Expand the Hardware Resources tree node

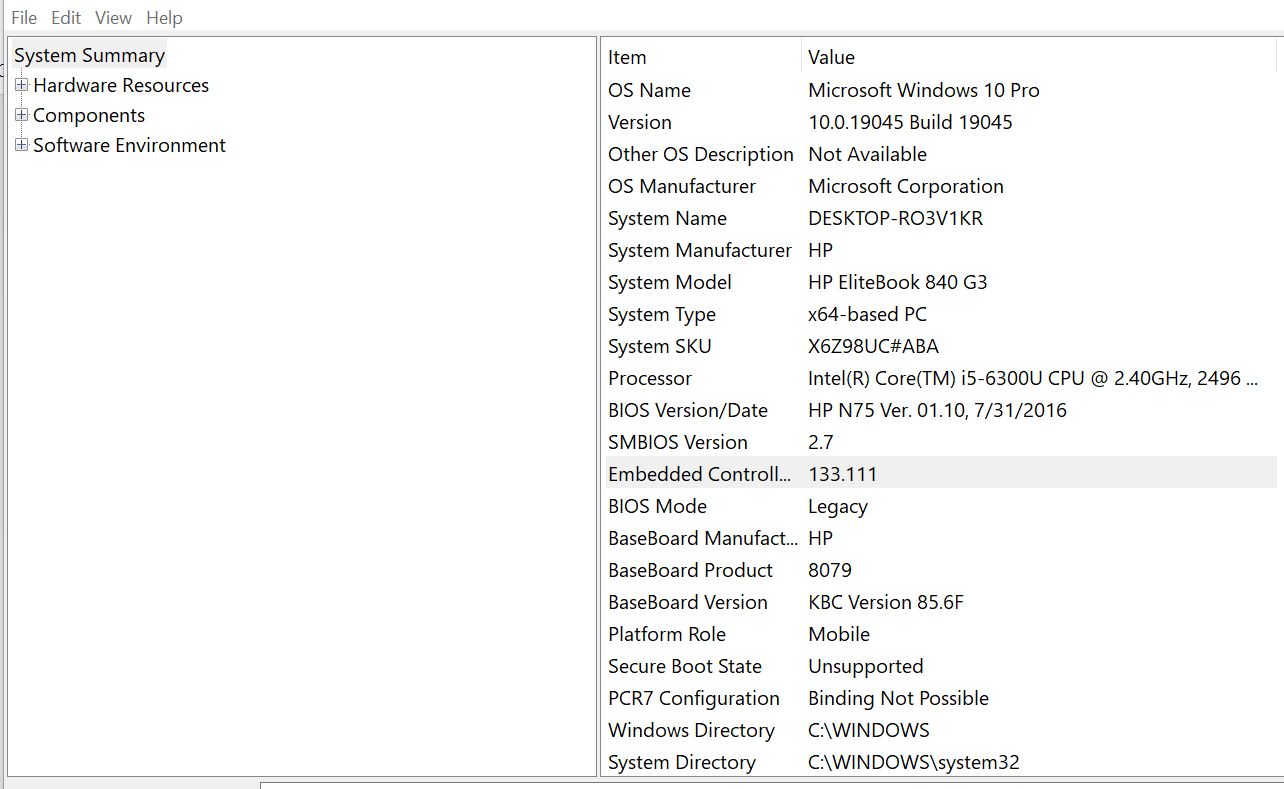22,85
